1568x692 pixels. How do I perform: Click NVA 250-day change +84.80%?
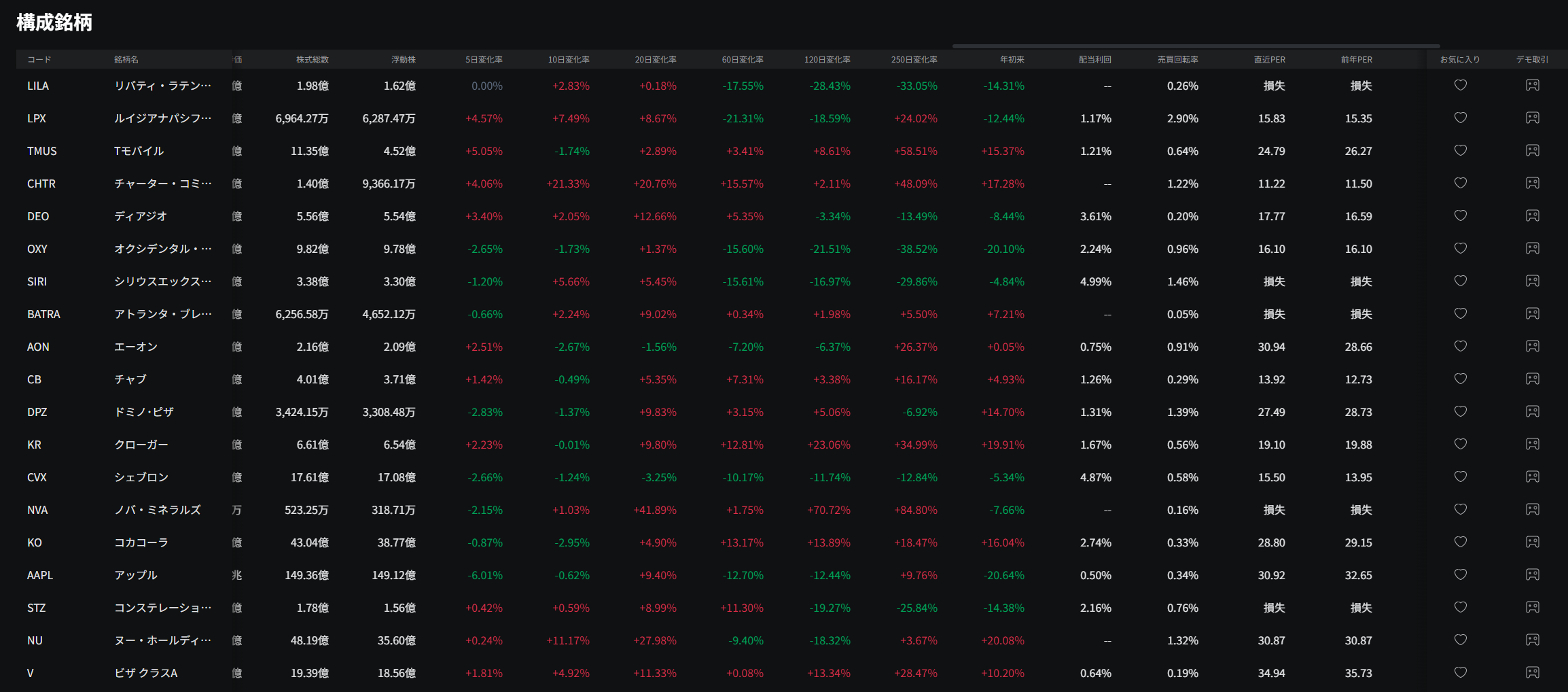point(916,510)
